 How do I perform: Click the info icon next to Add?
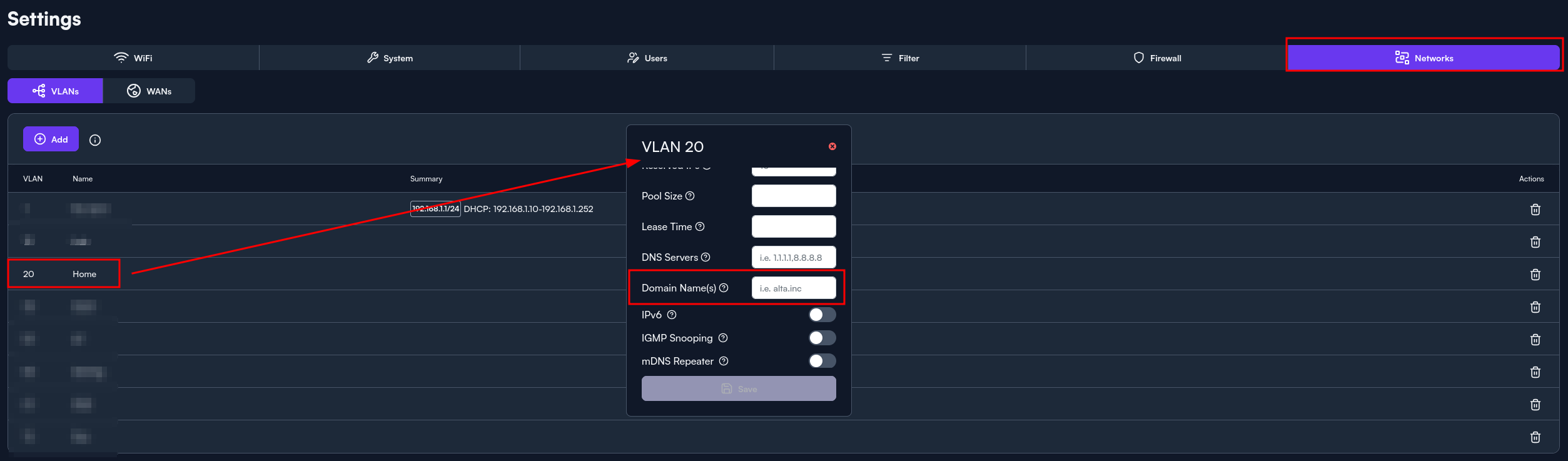95,140
